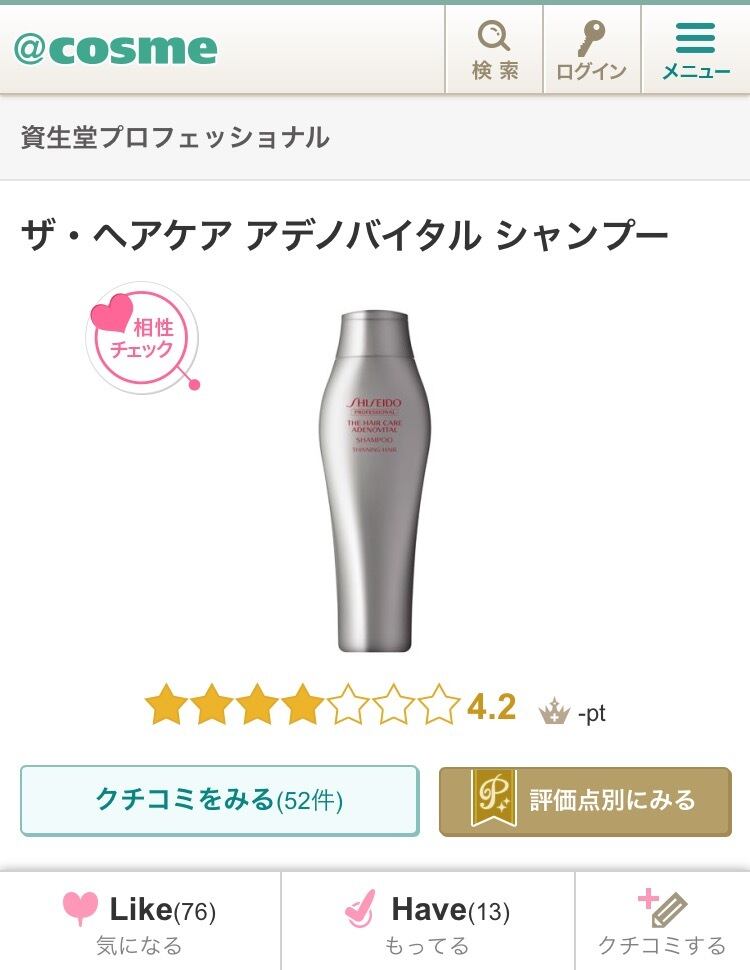Click the 4.2 rating score
Image resolution: width=750 pixels, height=970 pixels.
(x=491, y=706)
